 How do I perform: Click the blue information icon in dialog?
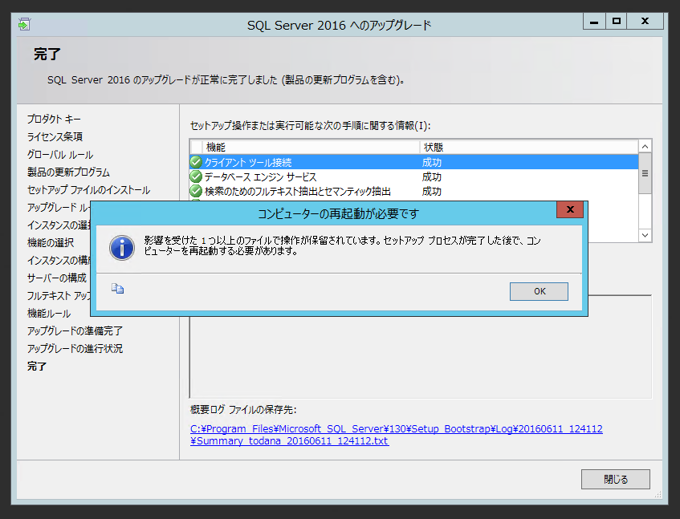(x=122, y=248)
